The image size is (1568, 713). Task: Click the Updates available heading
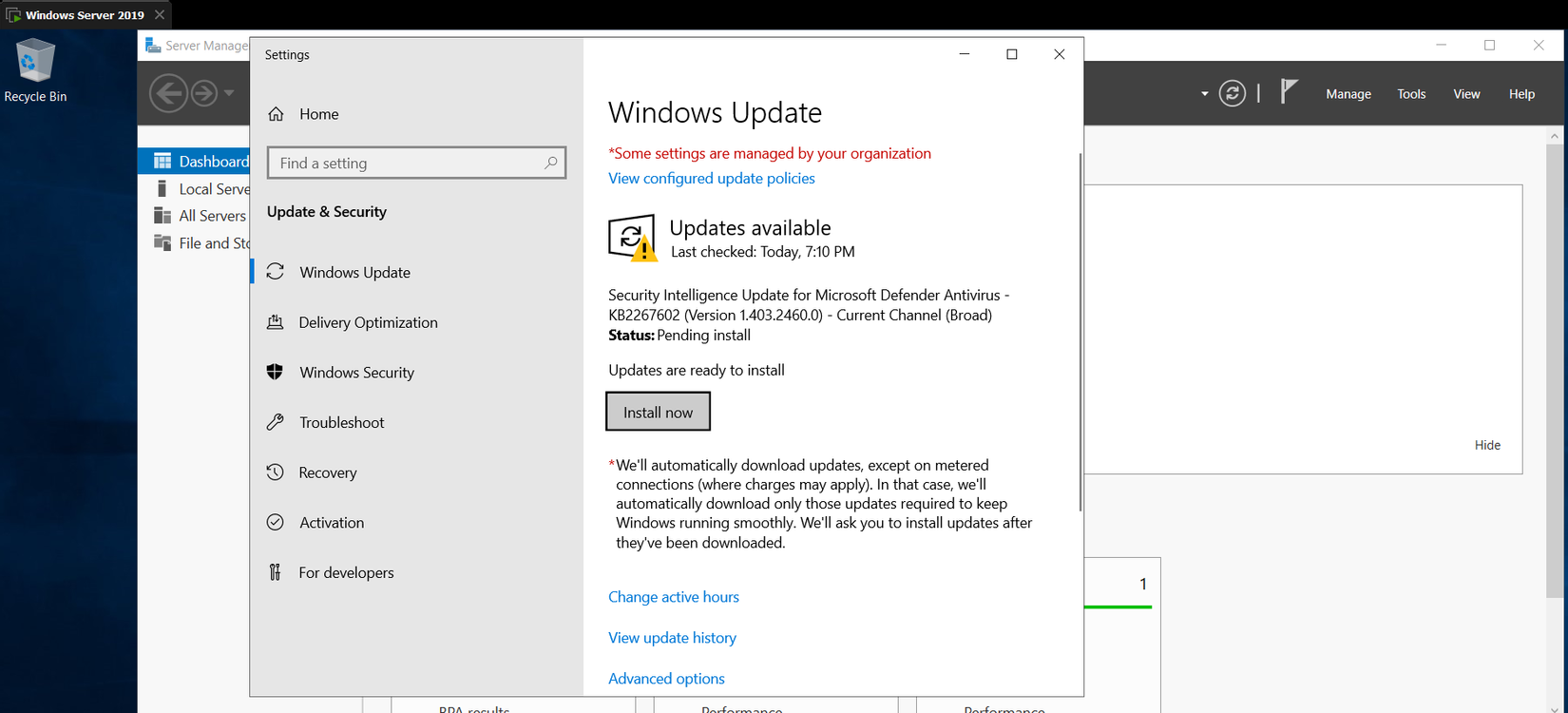tap(750, 228)
